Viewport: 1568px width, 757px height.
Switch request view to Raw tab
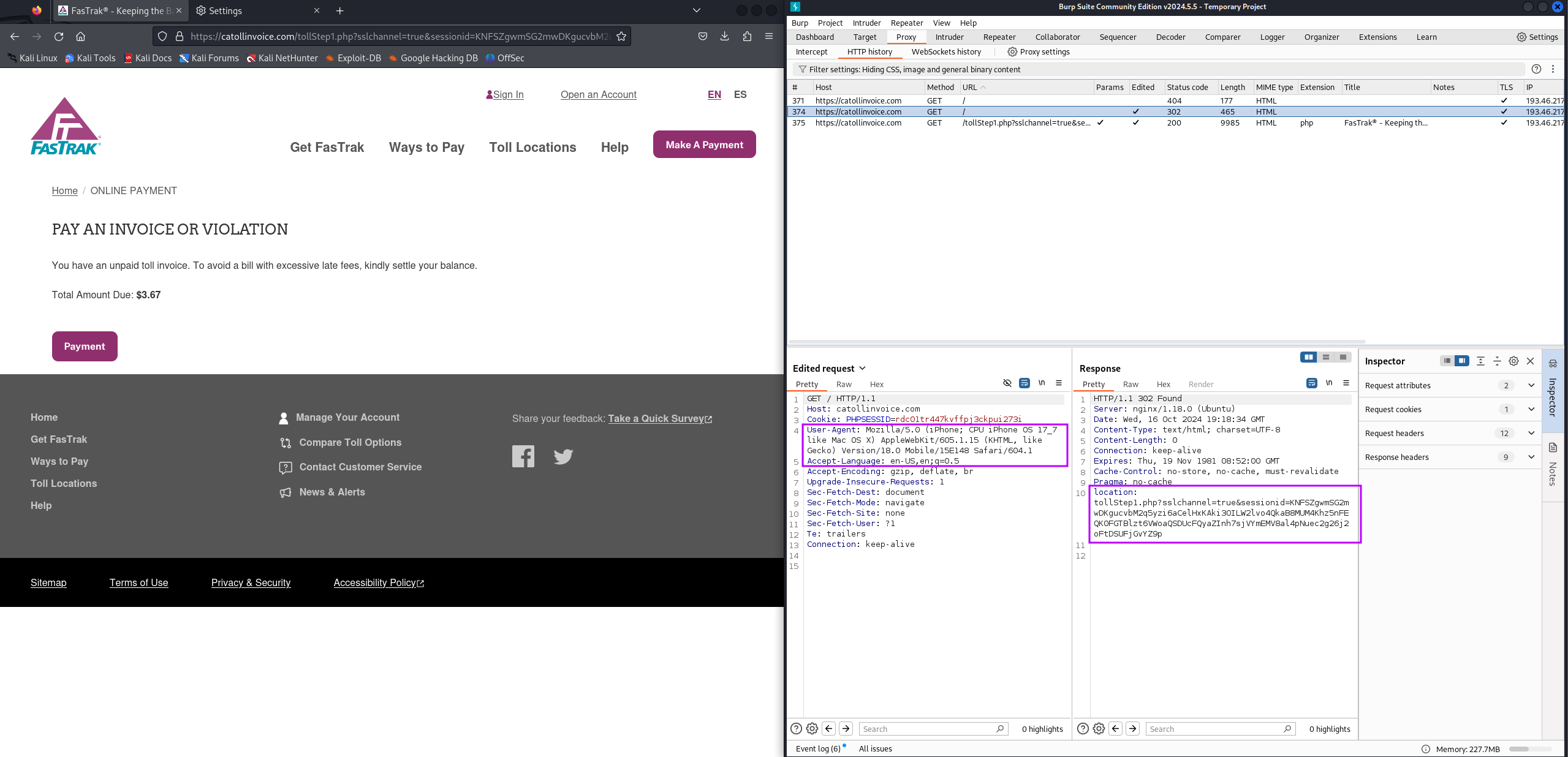[x=844, y=384]
